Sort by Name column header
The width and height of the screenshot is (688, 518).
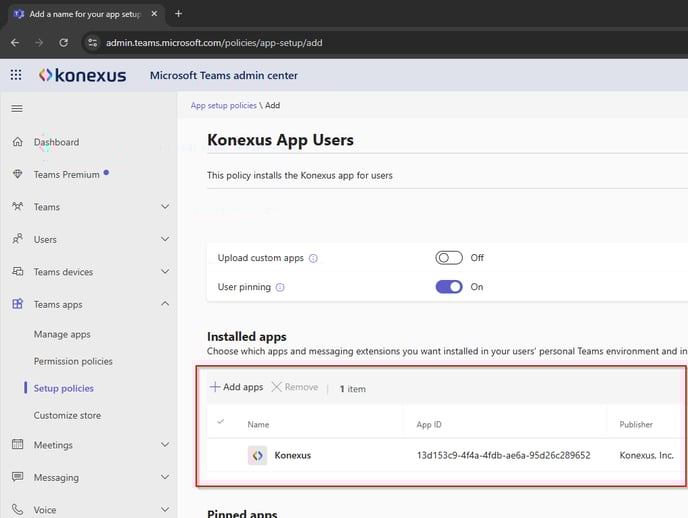pyautogui.click(x=258, y=425)
